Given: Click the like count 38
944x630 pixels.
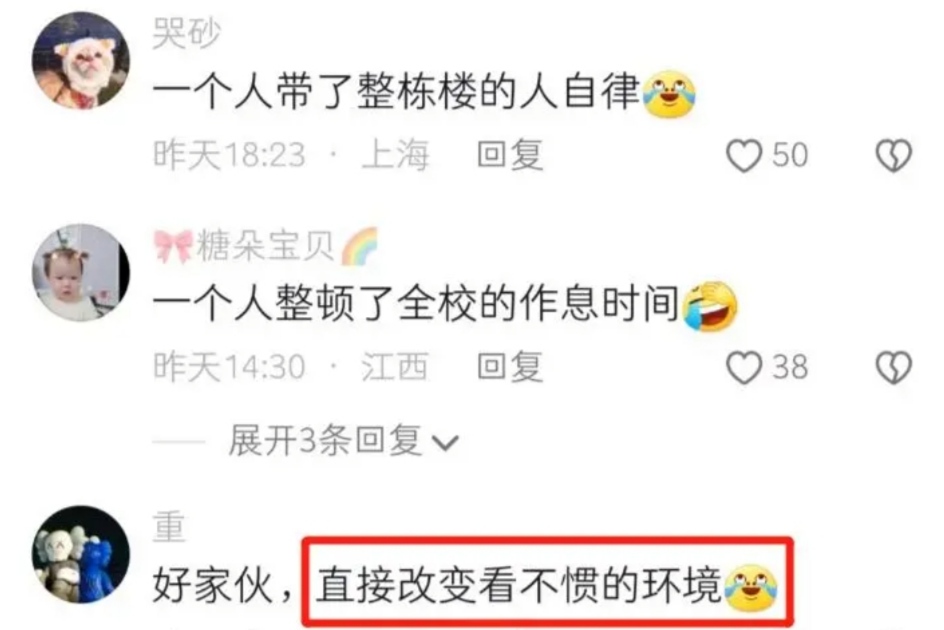Looking at the screenshot, I should tap(790, 367).
